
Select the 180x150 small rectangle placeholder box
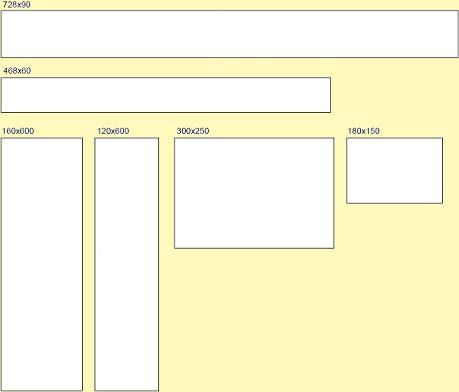[395, 170]
